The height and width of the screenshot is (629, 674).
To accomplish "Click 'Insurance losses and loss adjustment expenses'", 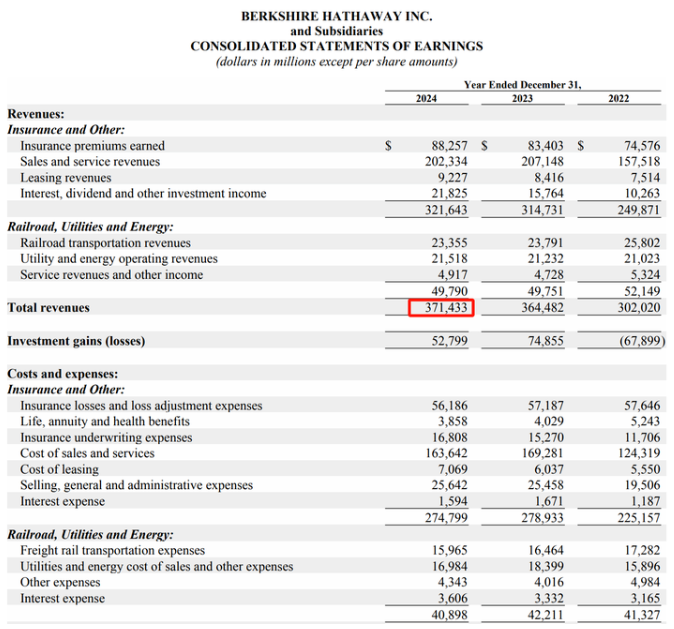I will 141,406.
